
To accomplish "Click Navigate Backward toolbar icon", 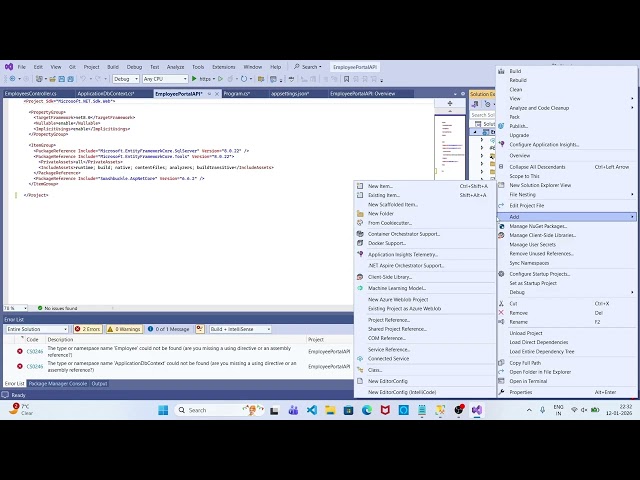I will [x=12, y=79].
